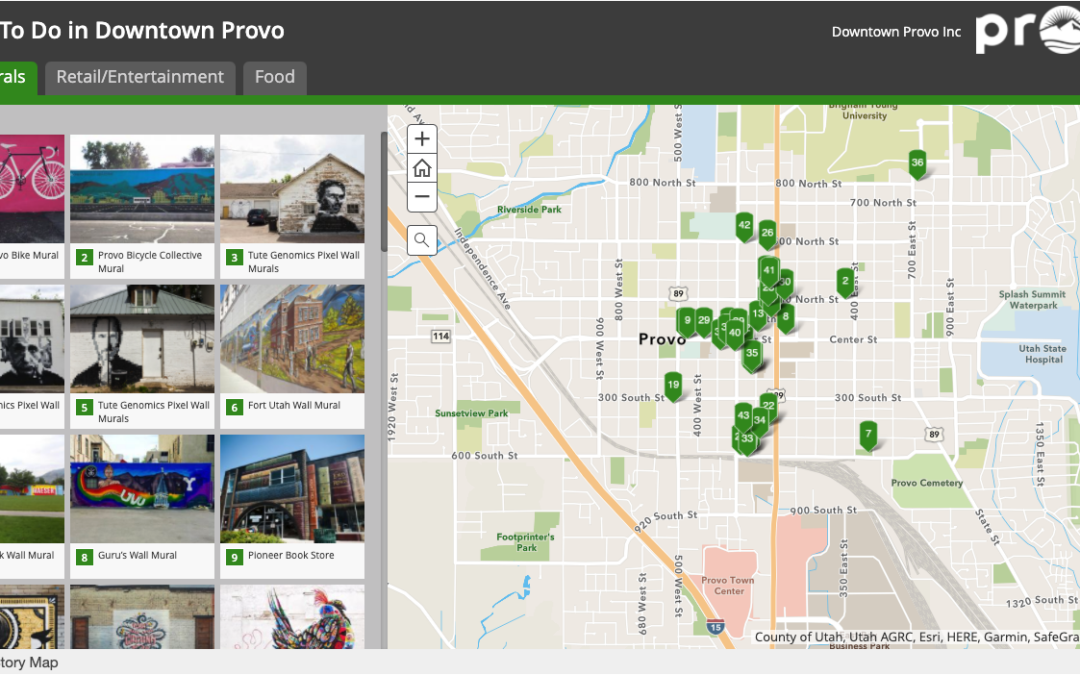
Task: Click the map attribution text
Action: click(x=917, y=637)
